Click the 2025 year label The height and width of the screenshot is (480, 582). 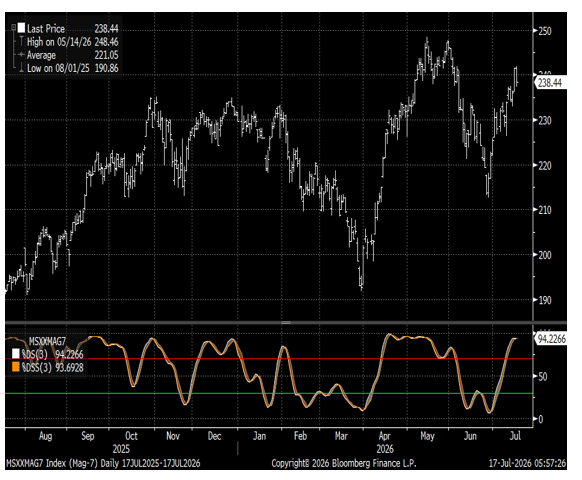(x=121, y=449)
